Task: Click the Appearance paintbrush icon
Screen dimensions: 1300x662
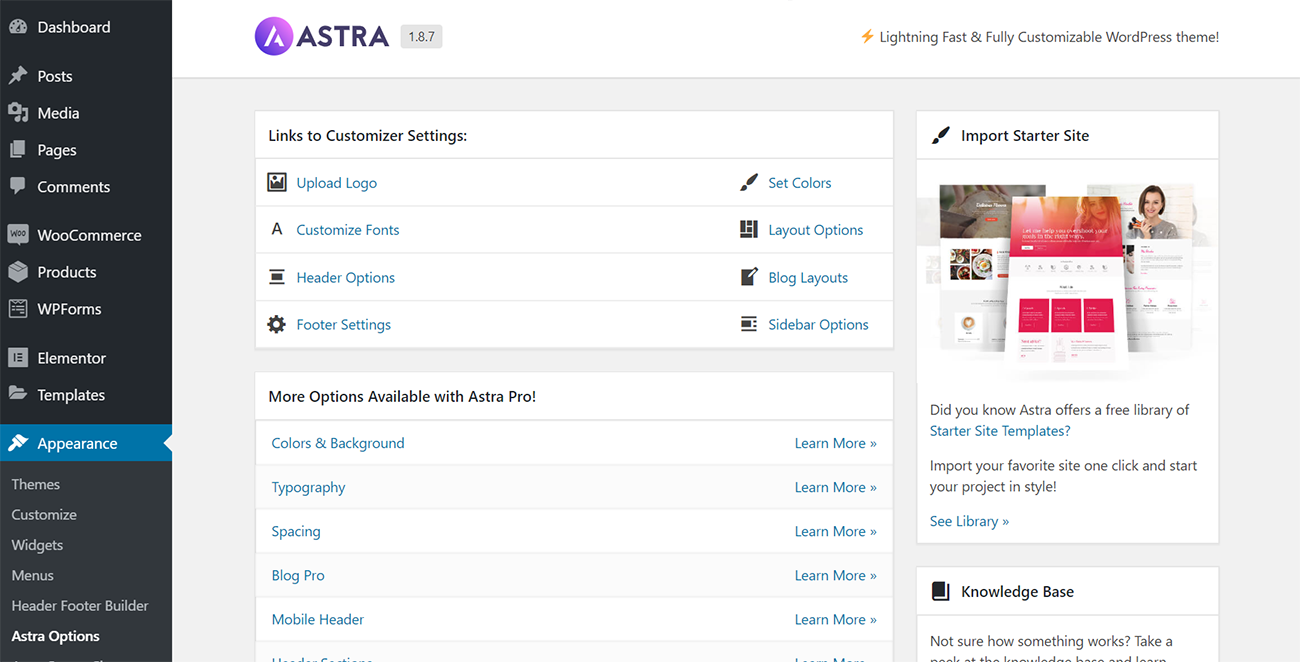Action: (x=18, y=443)
